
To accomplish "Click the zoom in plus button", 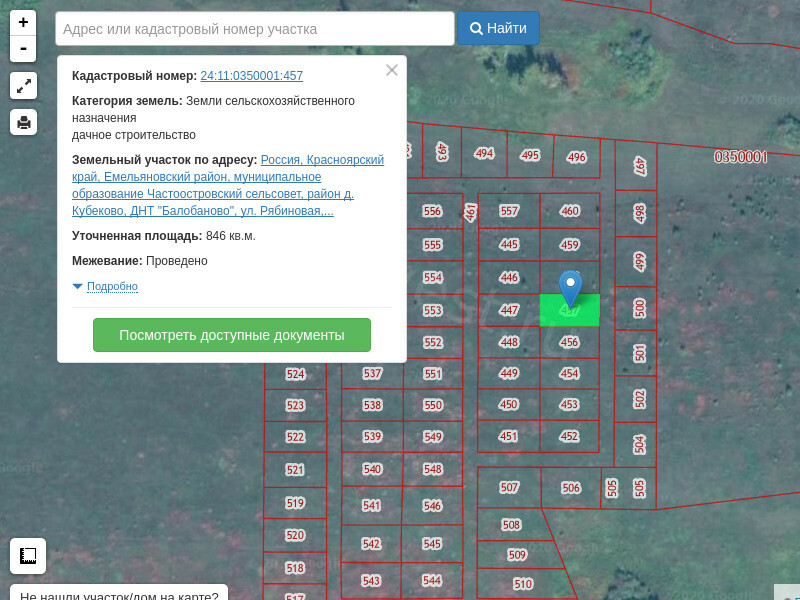I will click(23, 23).
